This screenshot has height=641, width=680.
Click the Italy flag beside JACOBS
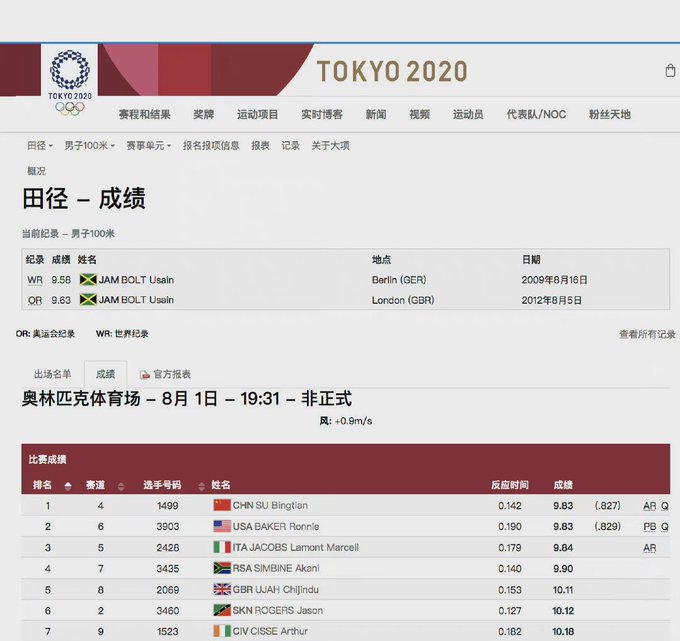(x=222, y=547)
